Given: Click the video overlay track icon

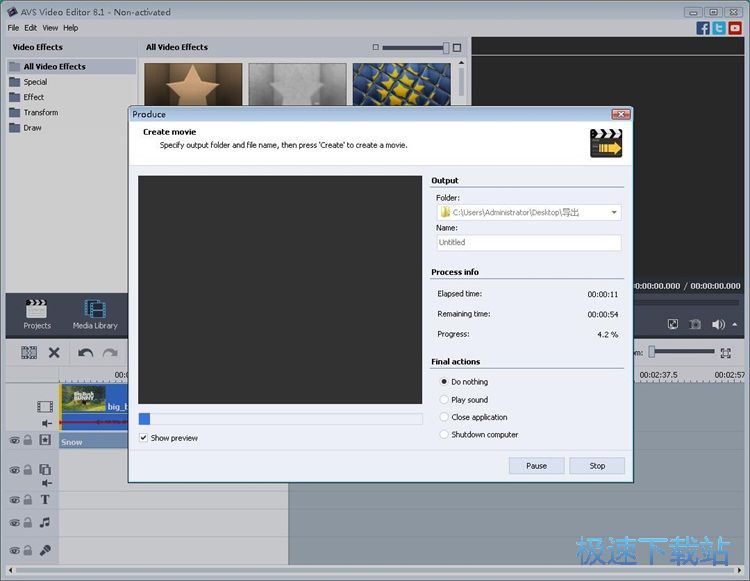Looking at the screenshot, I should click(x=45, y=469).
